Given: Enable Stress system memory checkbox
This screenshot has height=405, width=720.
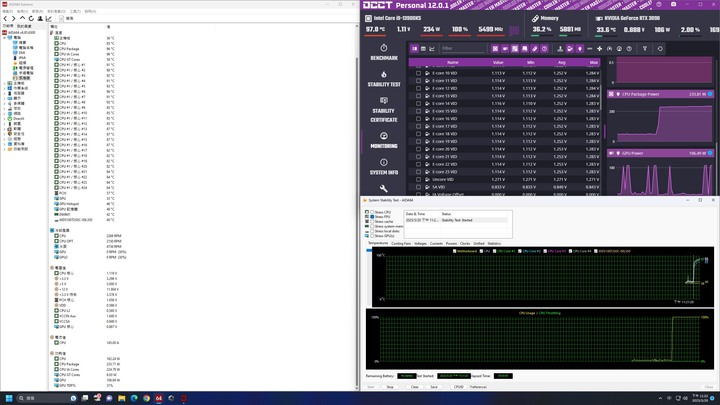Looking at the screenshot, I should click(x=372, y=226).
